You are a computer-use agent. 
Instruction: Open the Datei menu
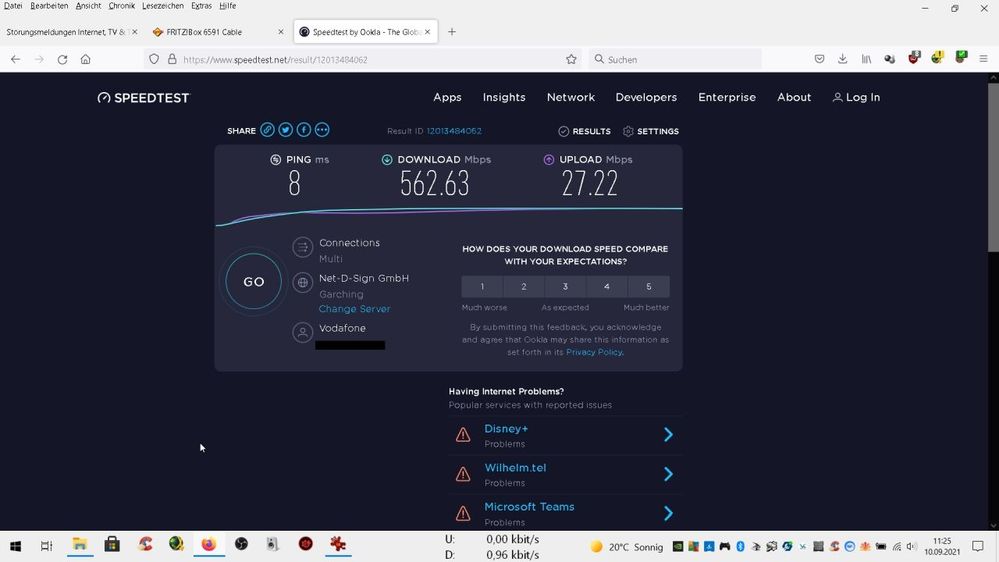point(13,6)
